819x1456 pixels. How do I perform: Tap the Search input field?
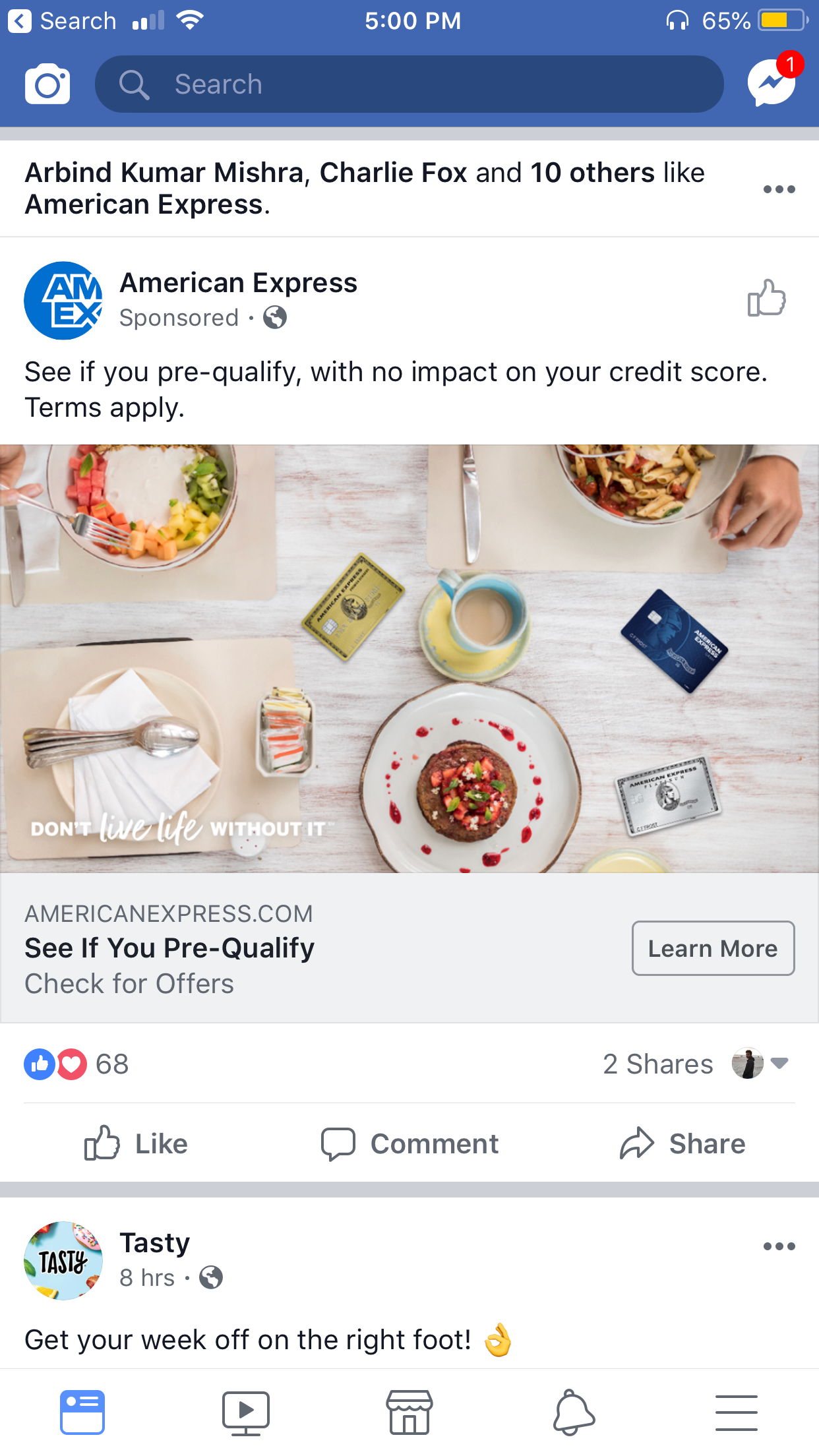pos(409,84)
